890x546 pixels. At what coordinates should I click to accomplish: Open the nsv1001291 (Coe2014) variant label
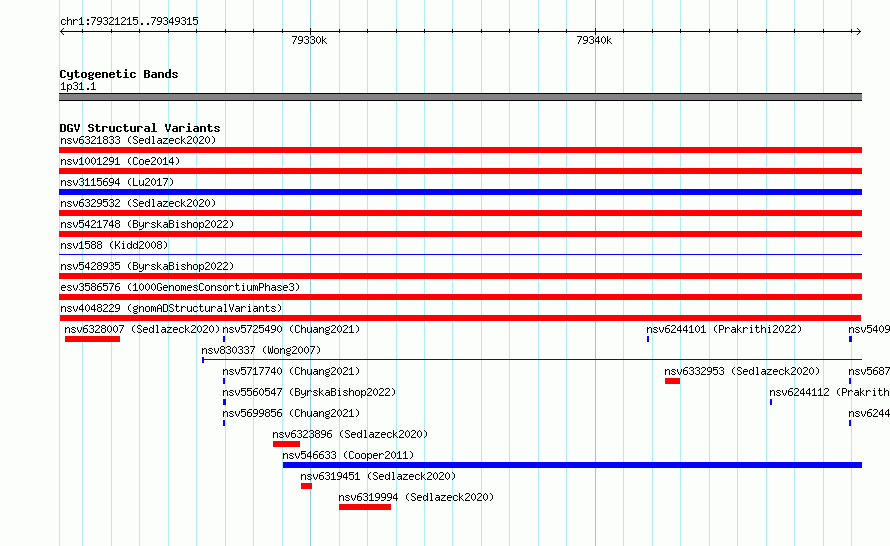click(120, 161)
